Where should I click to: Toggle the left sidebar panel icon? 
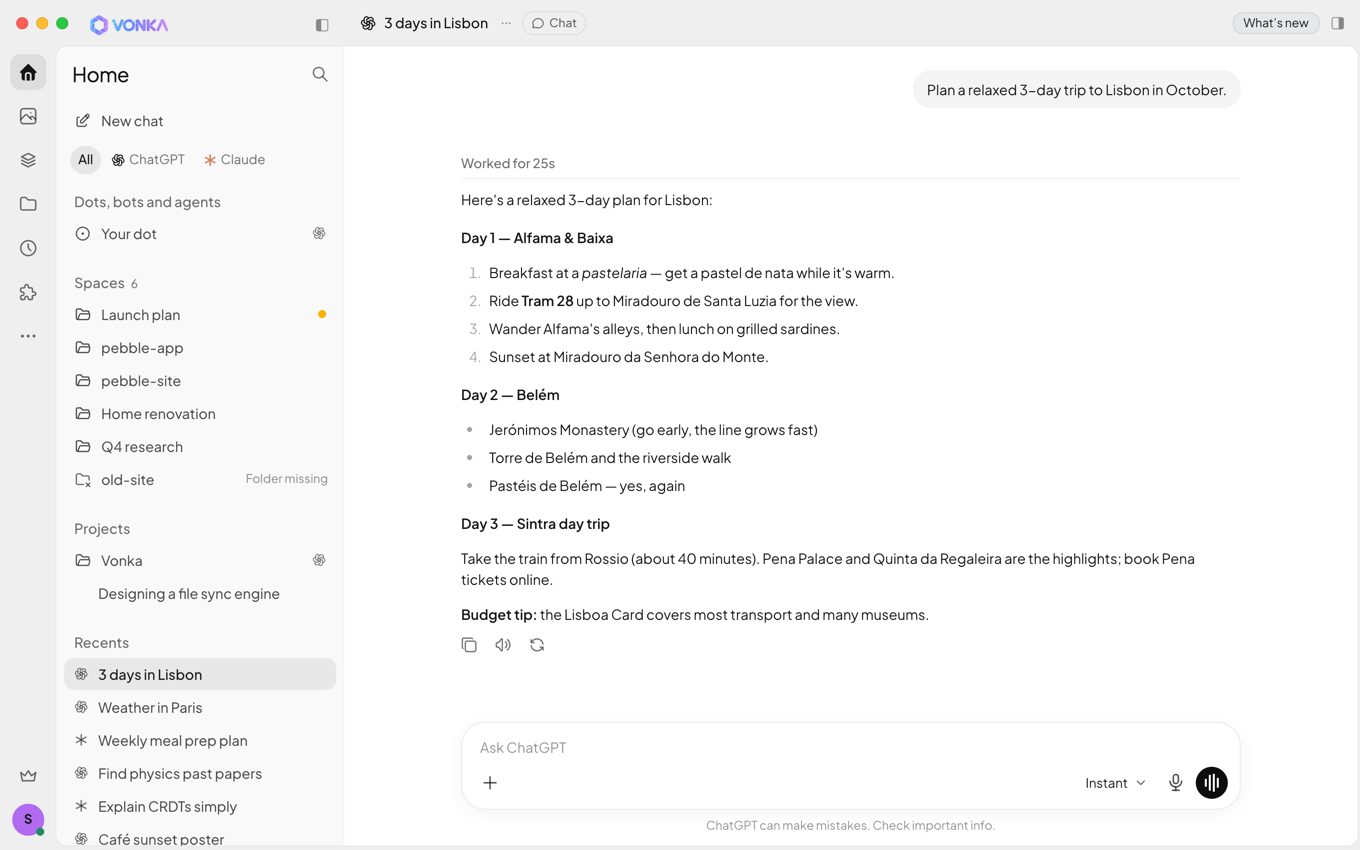coord(322,24)
